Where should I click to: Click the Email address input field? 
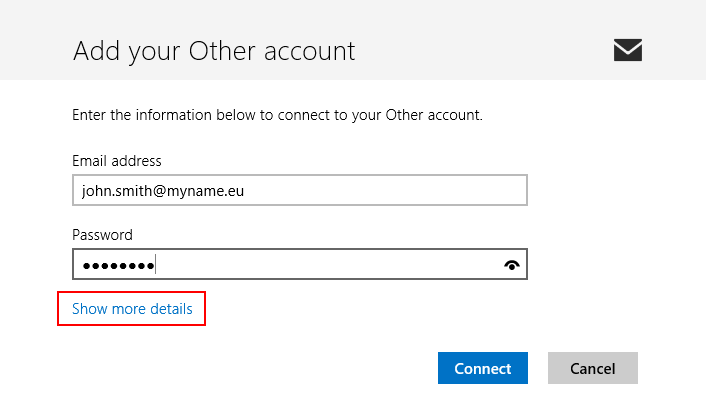[x=300, y=190]
